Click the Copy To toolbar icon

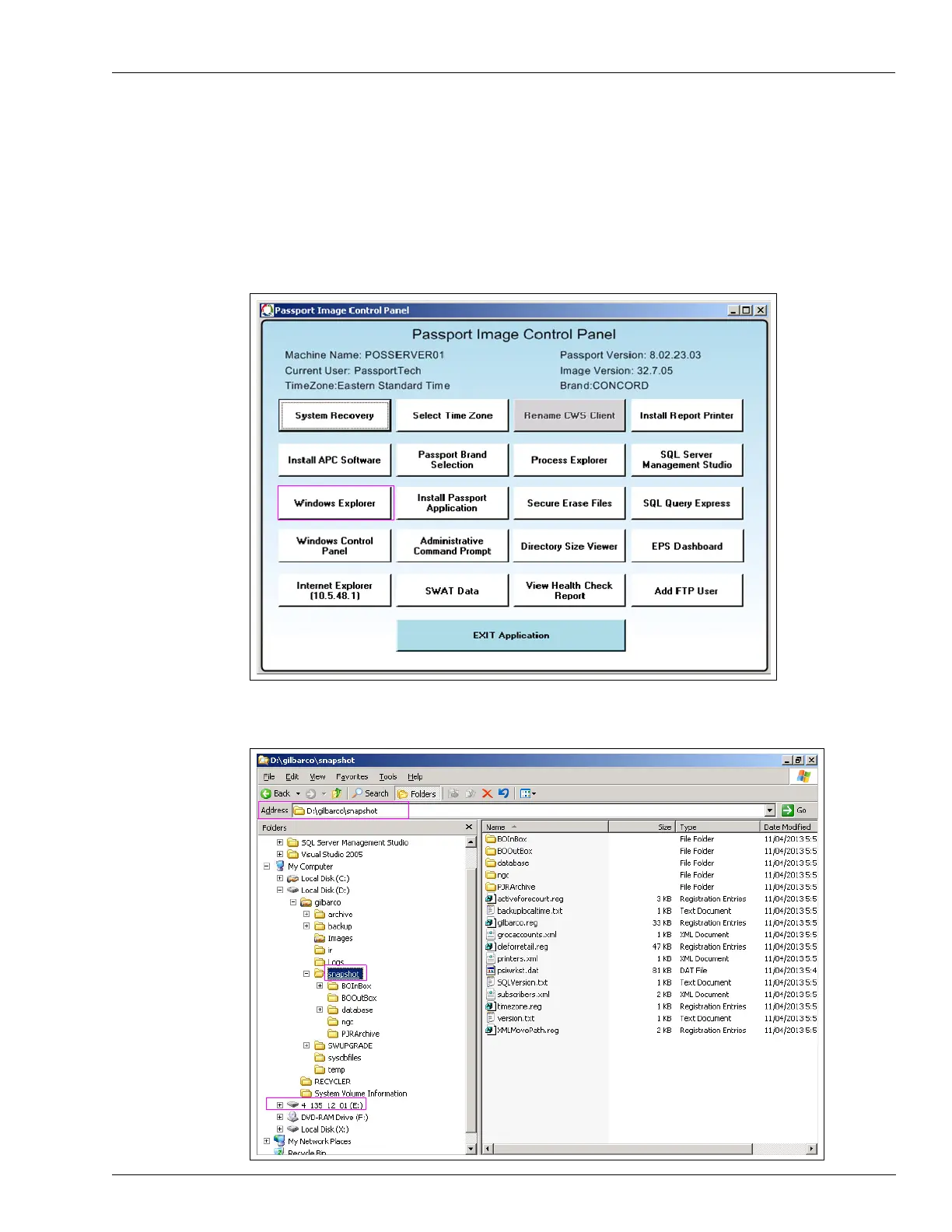point(470,793)
